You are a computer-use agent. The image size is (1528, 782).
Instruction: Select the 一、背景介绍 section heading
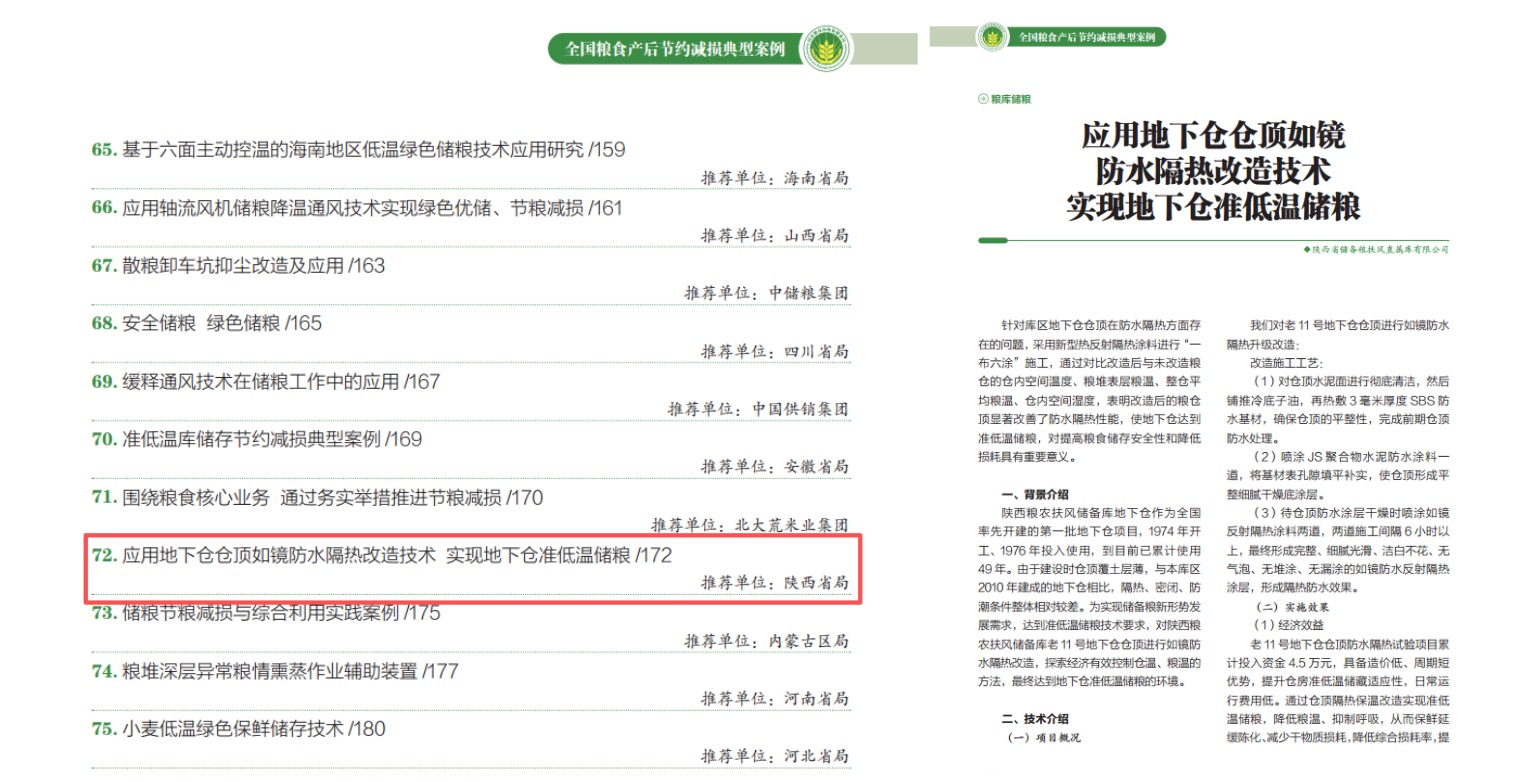tap(1035, 494)
